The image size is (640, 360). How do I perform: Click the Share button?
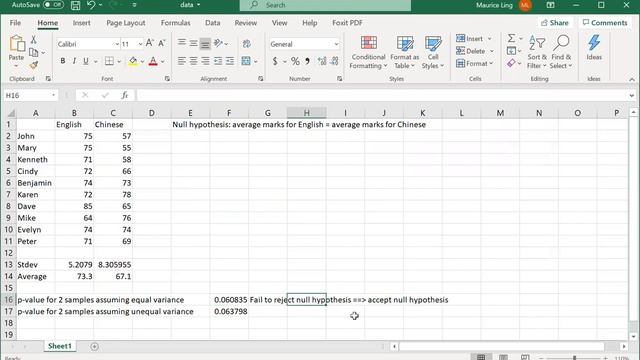click(555, 23)
